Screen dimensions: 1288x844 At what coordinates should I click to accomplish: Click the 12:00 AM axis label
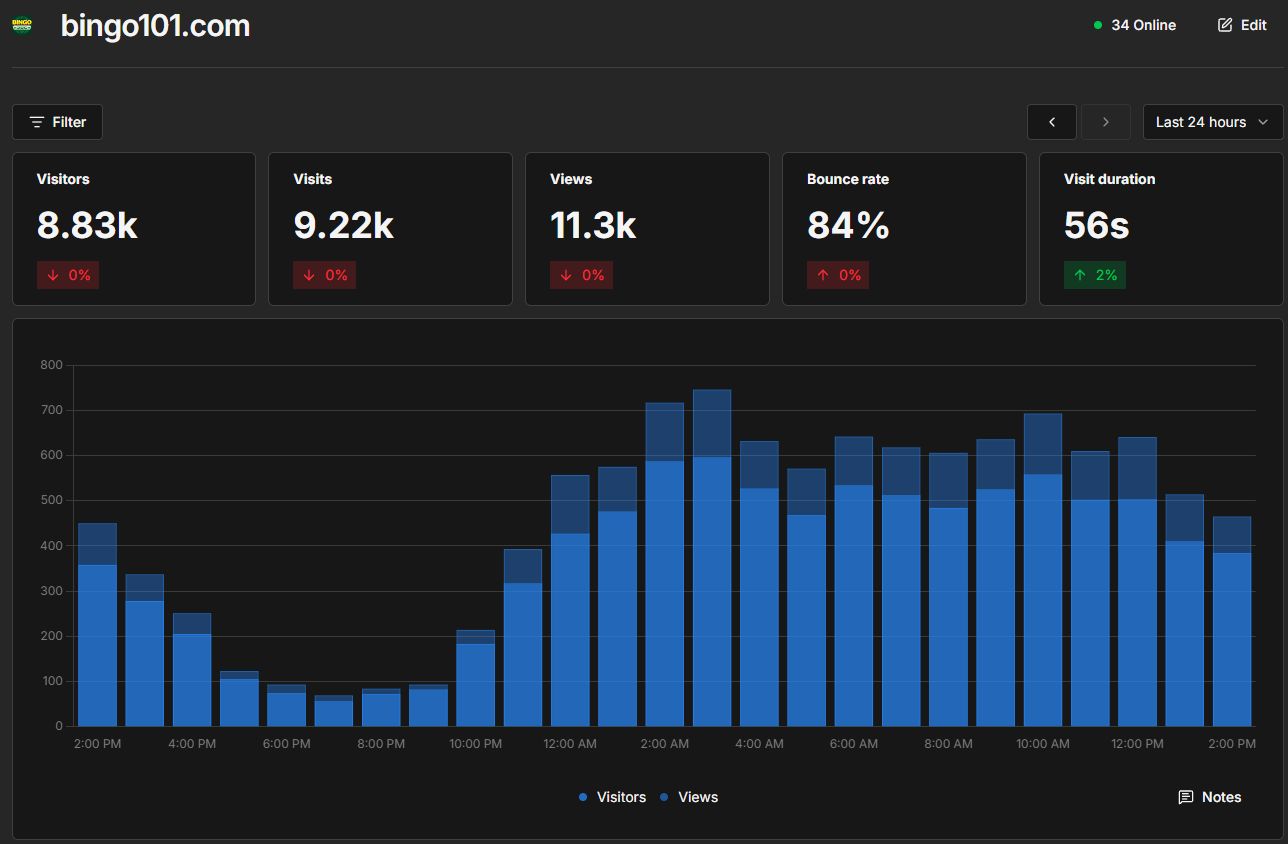570,744
